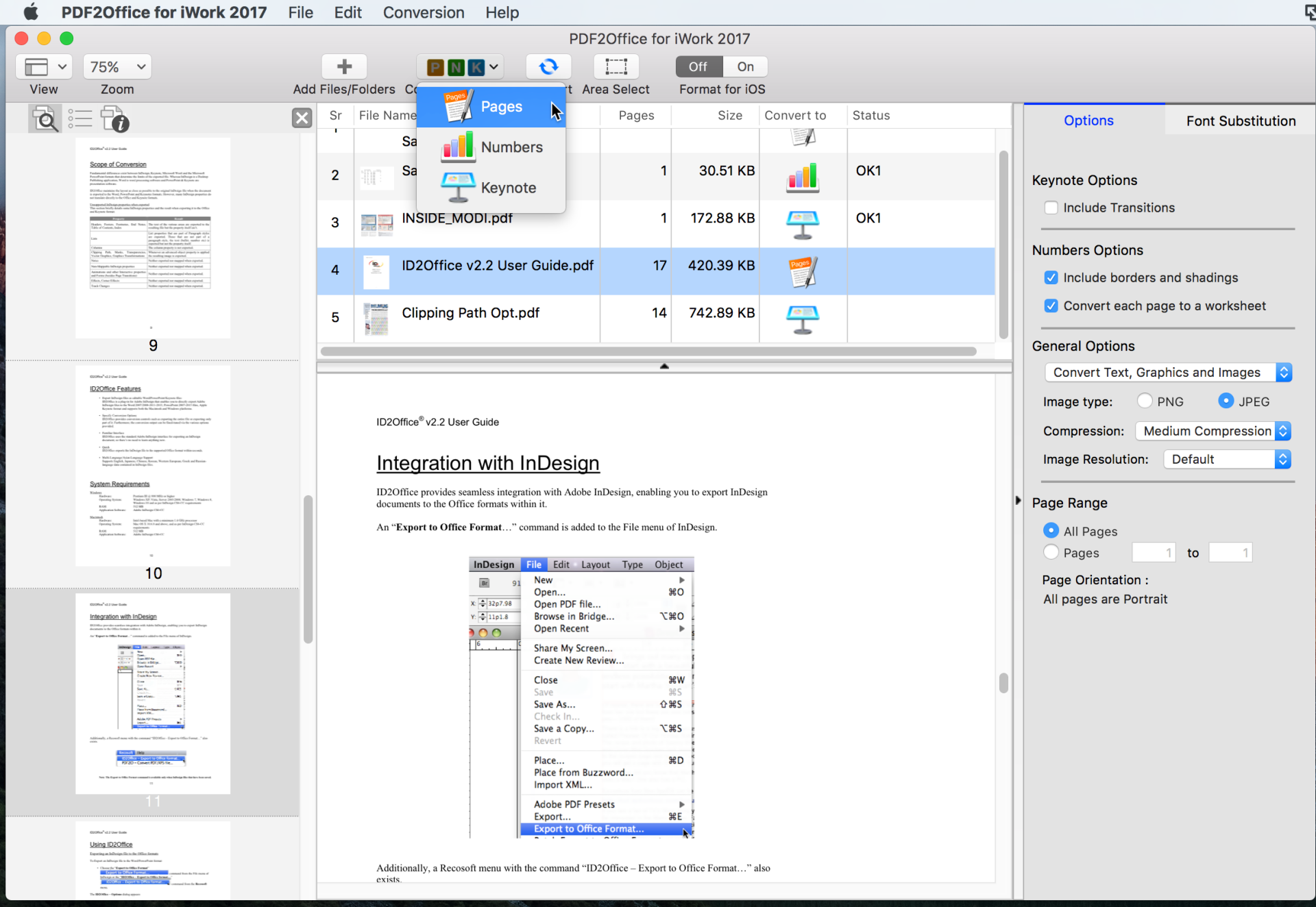This screenshot has width=1316, height=907.
Task: Open the View layout dropdown
Action: 44,66
